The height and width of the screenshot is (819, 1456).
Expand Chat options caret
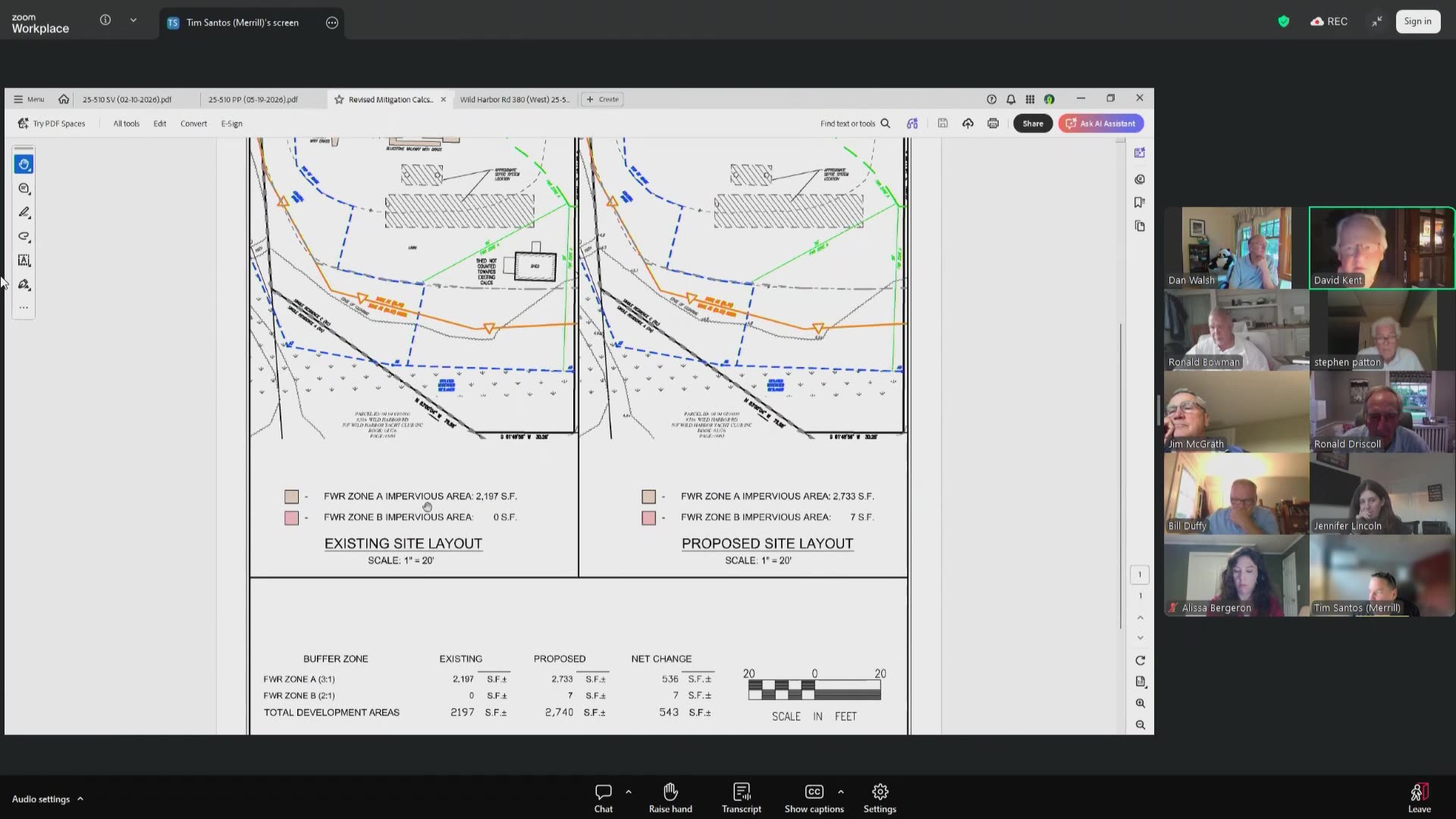coord(628,792)
